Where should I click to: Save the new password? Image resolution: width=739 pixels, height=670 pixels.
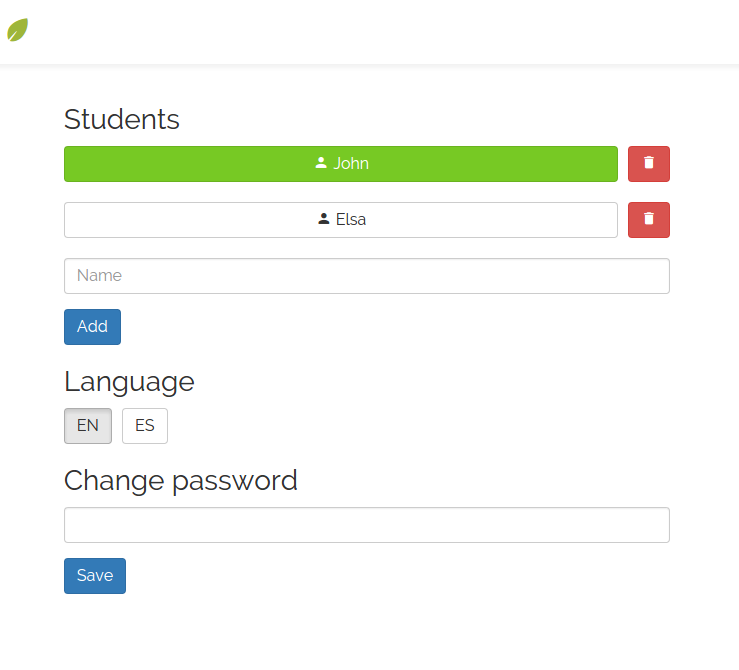pos(95,576)
